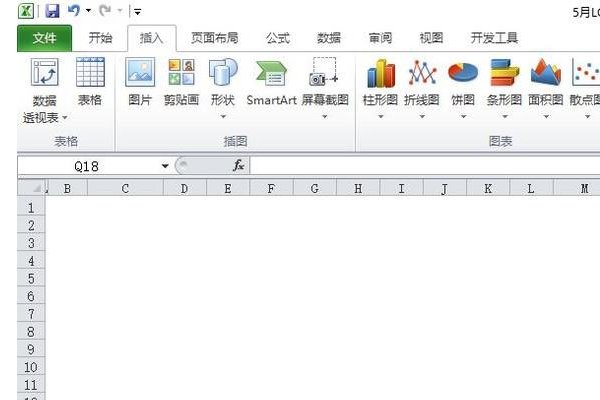Select column I header
Screen dimensions: 600x400
401,188
